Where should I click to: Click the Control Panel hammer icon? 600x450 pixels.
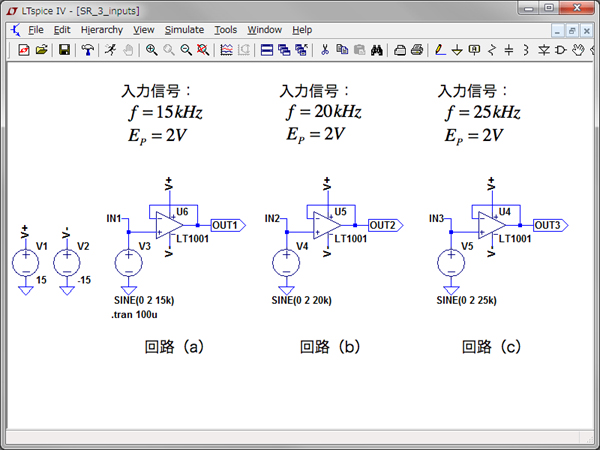click(88, 49)
